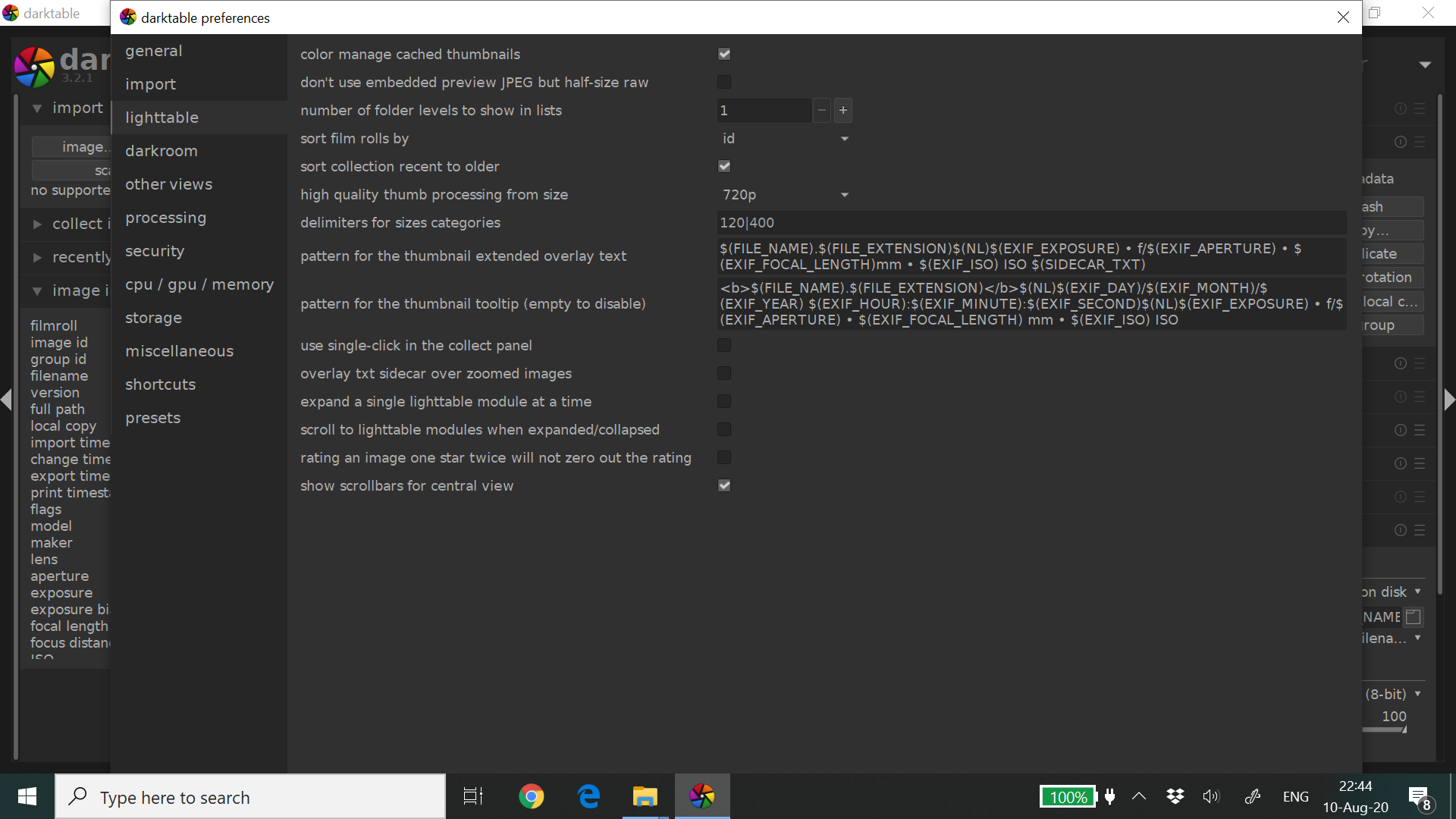The image size is (1456, 819).
Task: Show hidden tray icons chevron
Action: point(1139,796)
